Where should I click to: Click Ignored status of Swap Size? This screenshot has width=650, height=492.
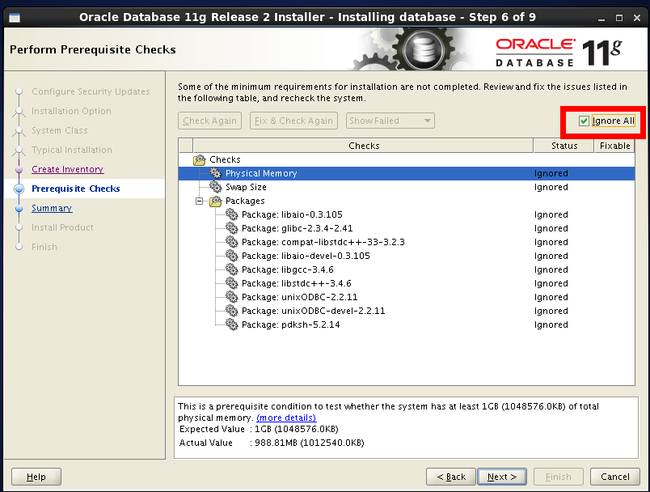coord(551,187)
